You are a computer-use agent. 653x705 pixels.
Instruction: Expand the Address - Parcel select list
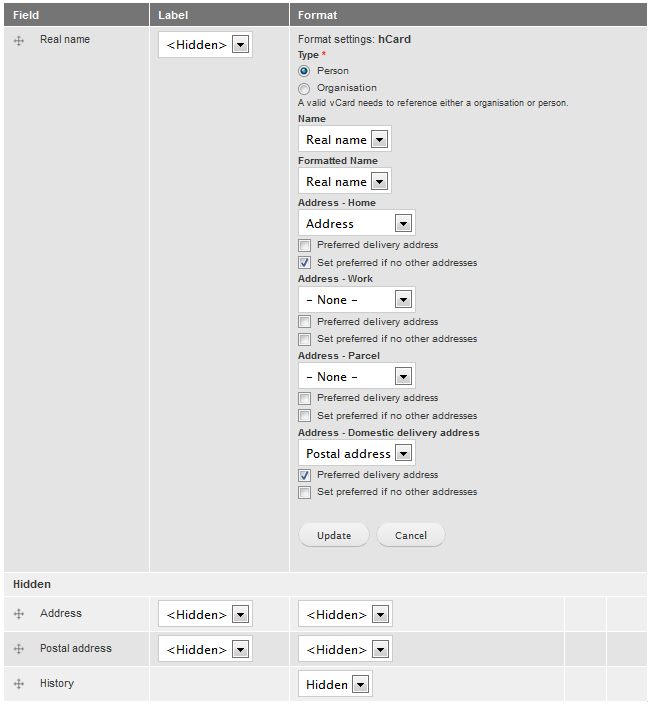pyautogui.click(x=356, y=377)
